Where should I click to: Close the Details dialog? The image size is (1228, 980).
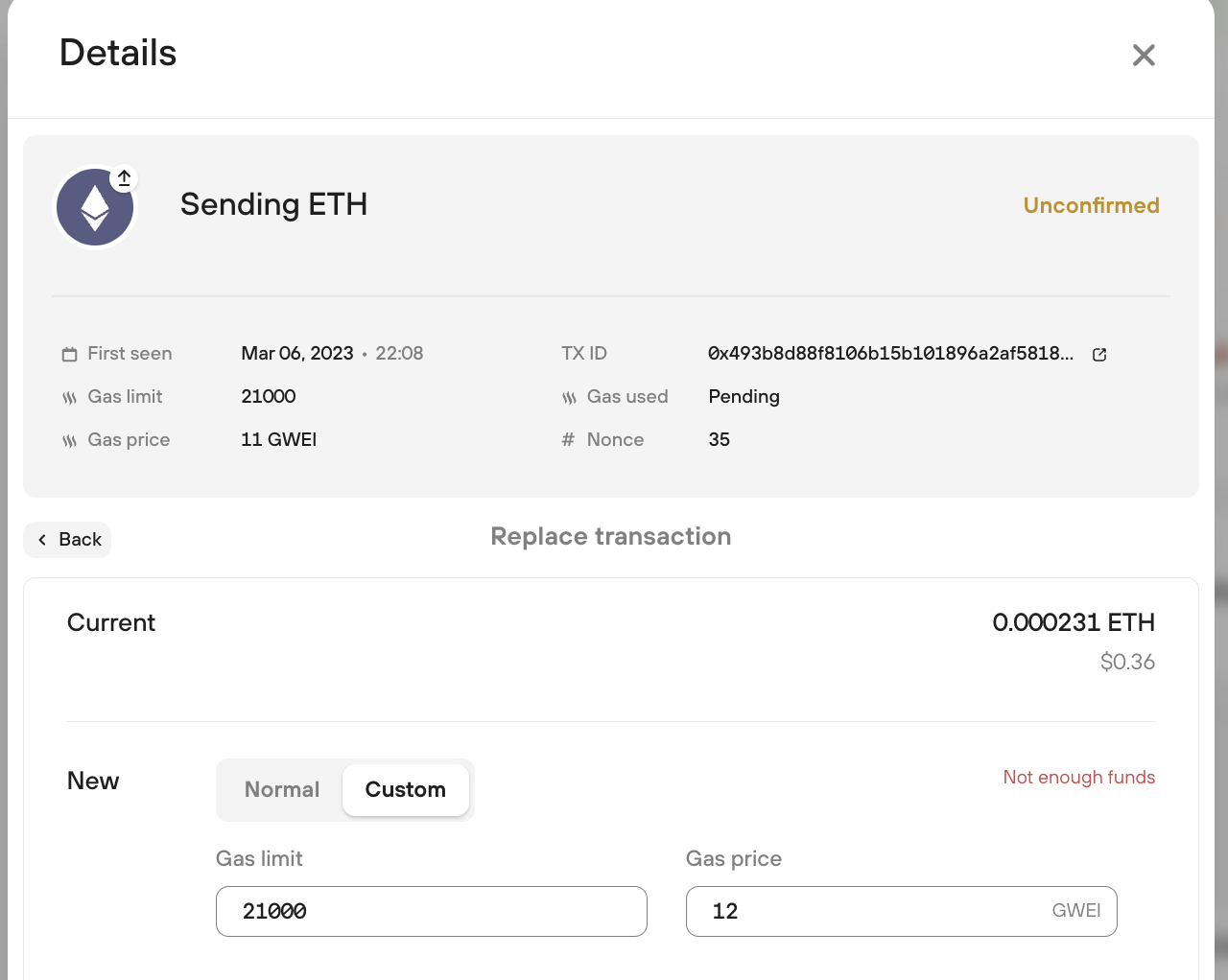tap(1144, 55)
